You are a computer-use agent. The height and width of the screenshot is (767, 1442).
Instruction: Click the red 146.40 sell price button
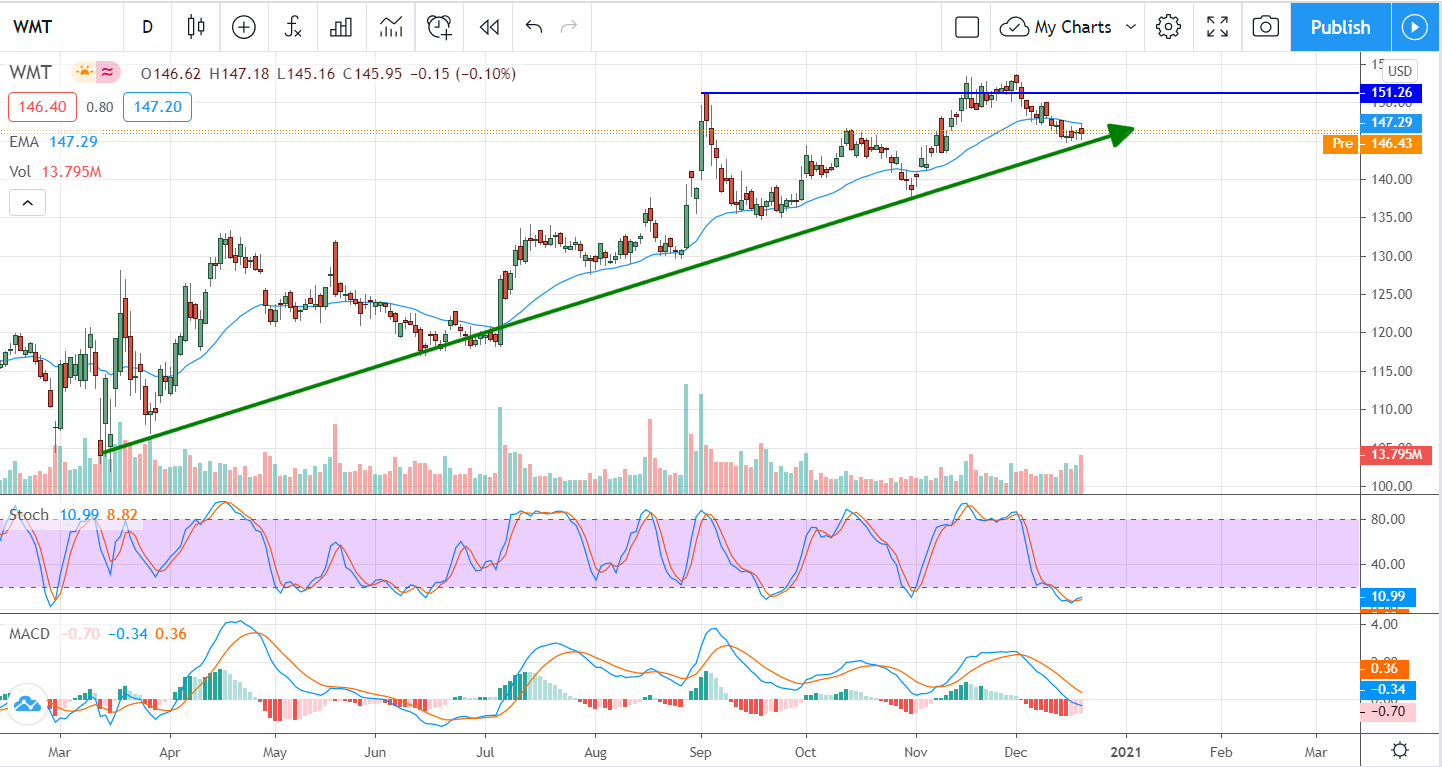pos(42,107)
